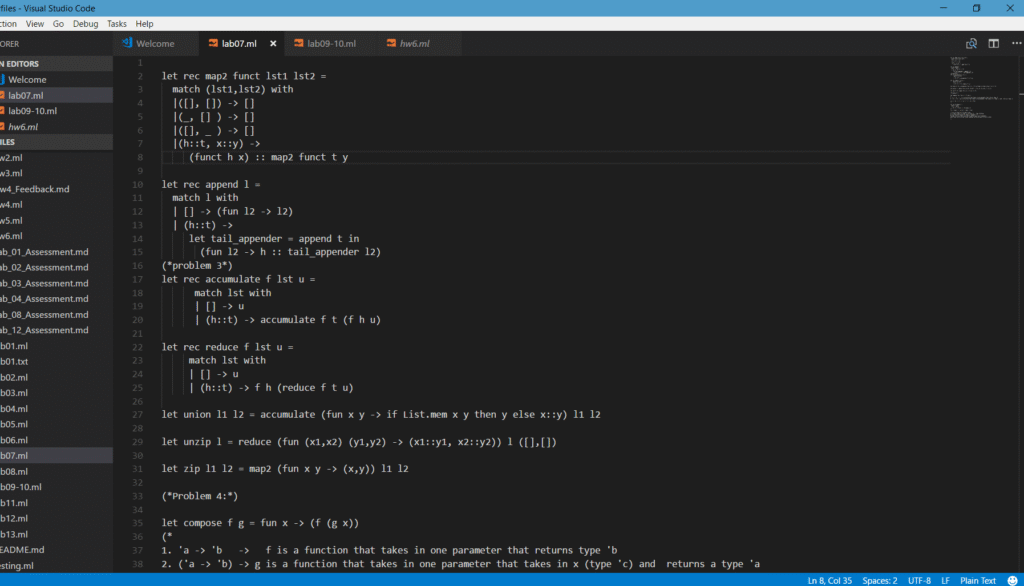1024x586 pixels.
Task: Select Welcome in Open Editors list
Action: (x=56, y=80)
